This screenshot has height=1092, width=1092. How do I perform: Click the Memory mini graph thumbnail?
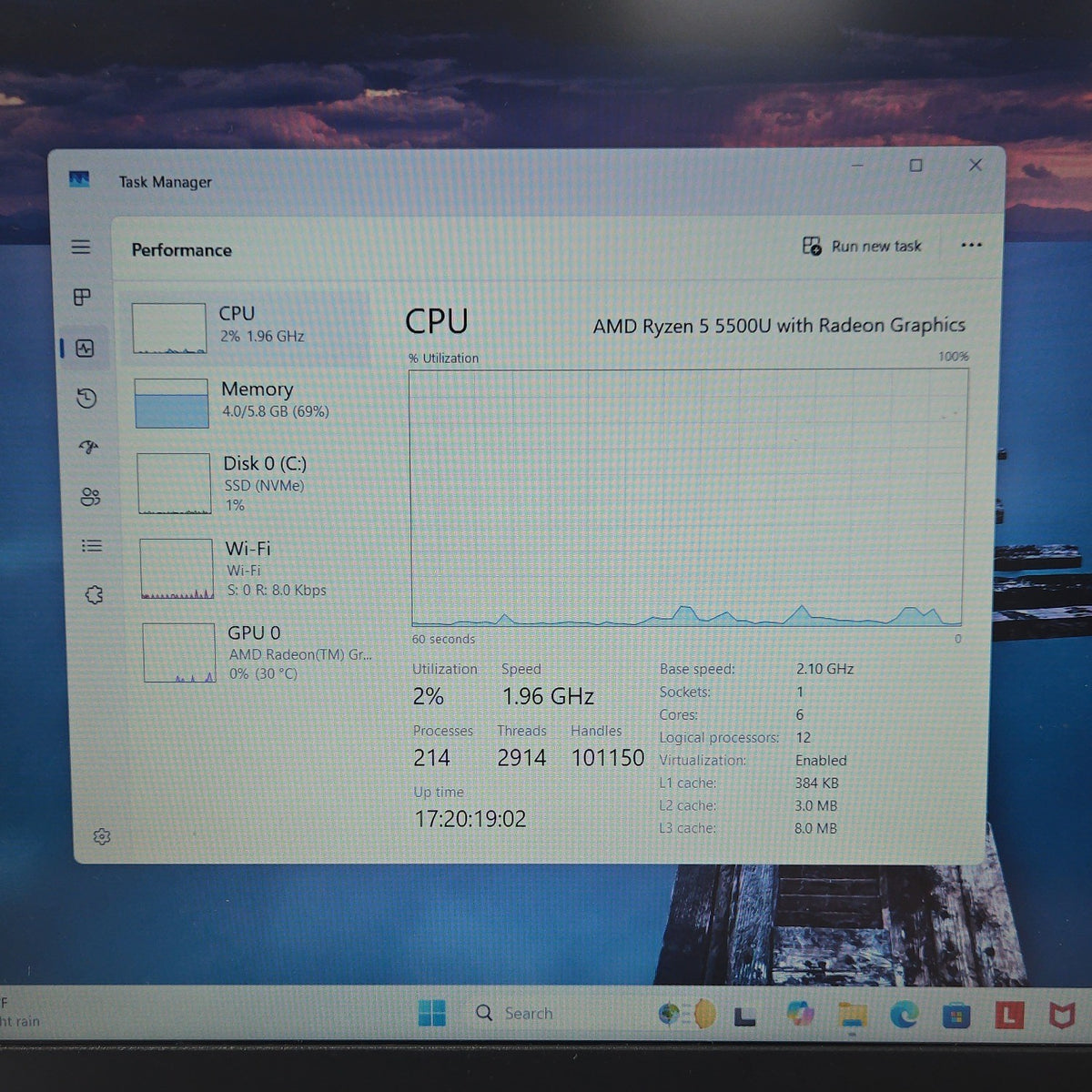pyautogui.click(x=171, y=403)
